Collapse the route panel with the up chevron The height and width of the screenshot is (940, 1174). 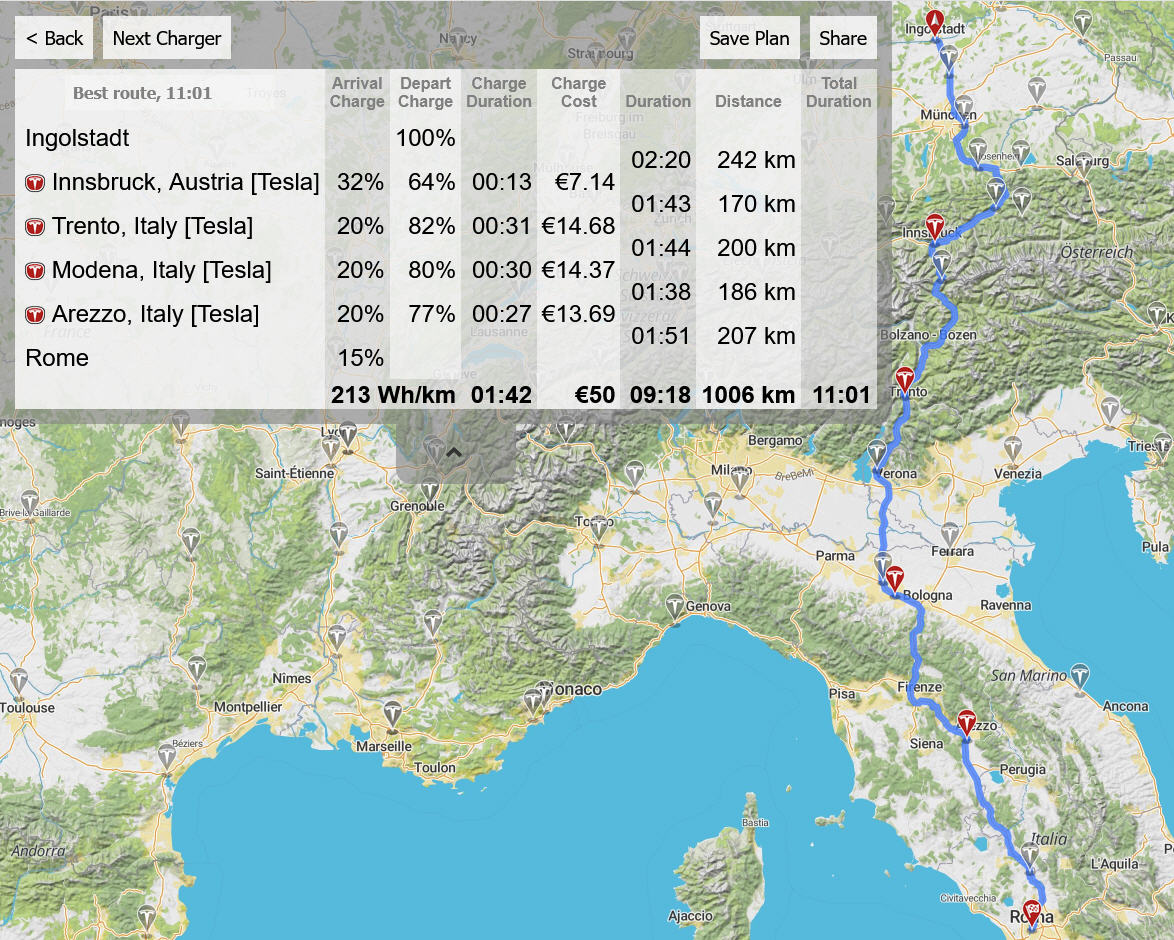tap(454, 452)
